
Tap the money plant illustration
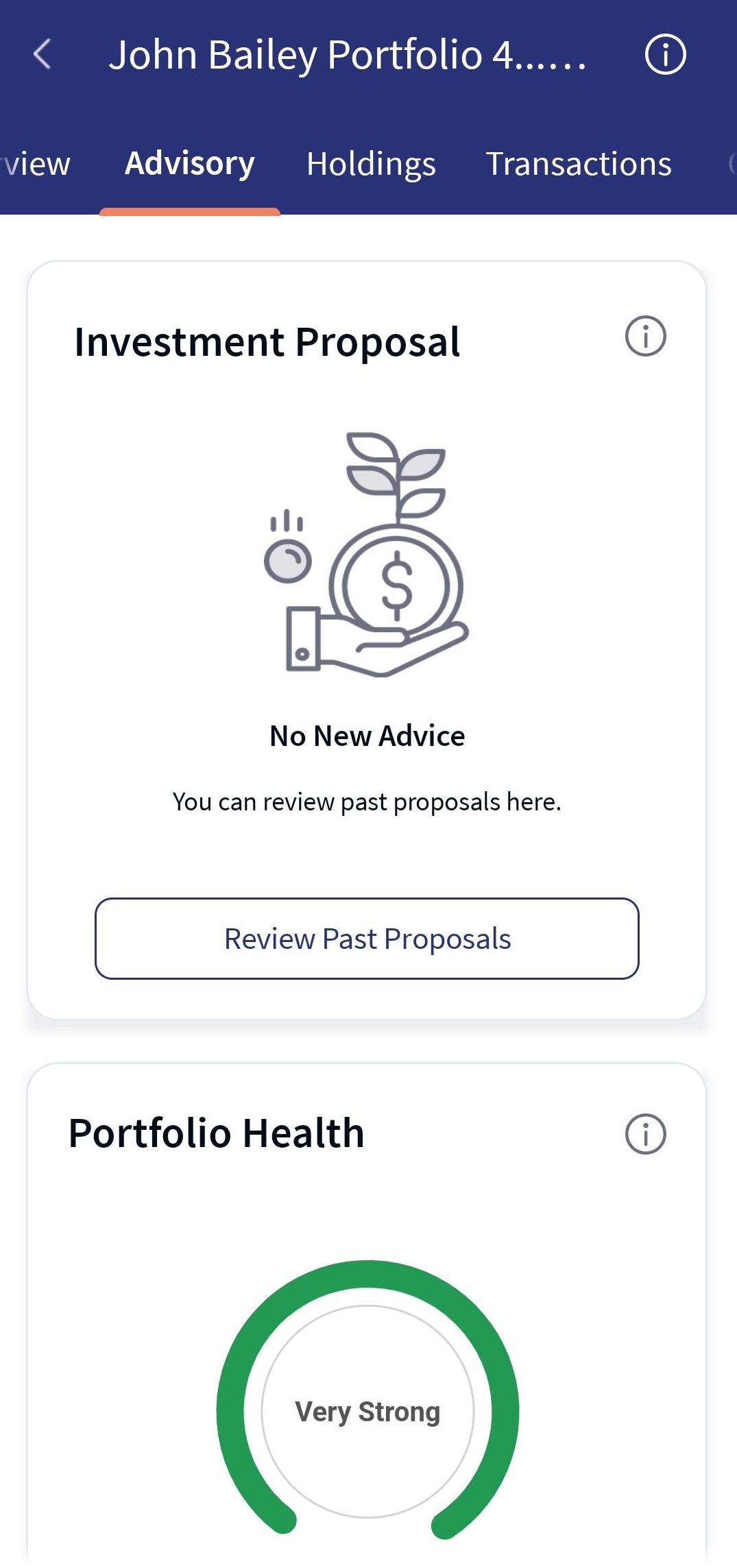coord(367,554)
